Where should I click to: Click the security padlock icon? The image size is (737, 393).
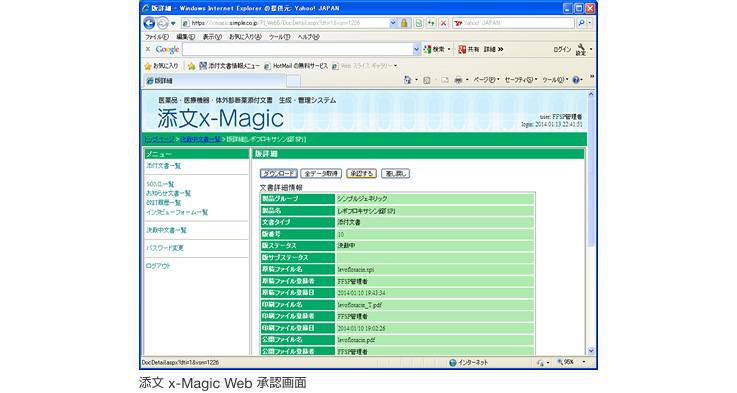pyautogui.click(x=404, y=23)
